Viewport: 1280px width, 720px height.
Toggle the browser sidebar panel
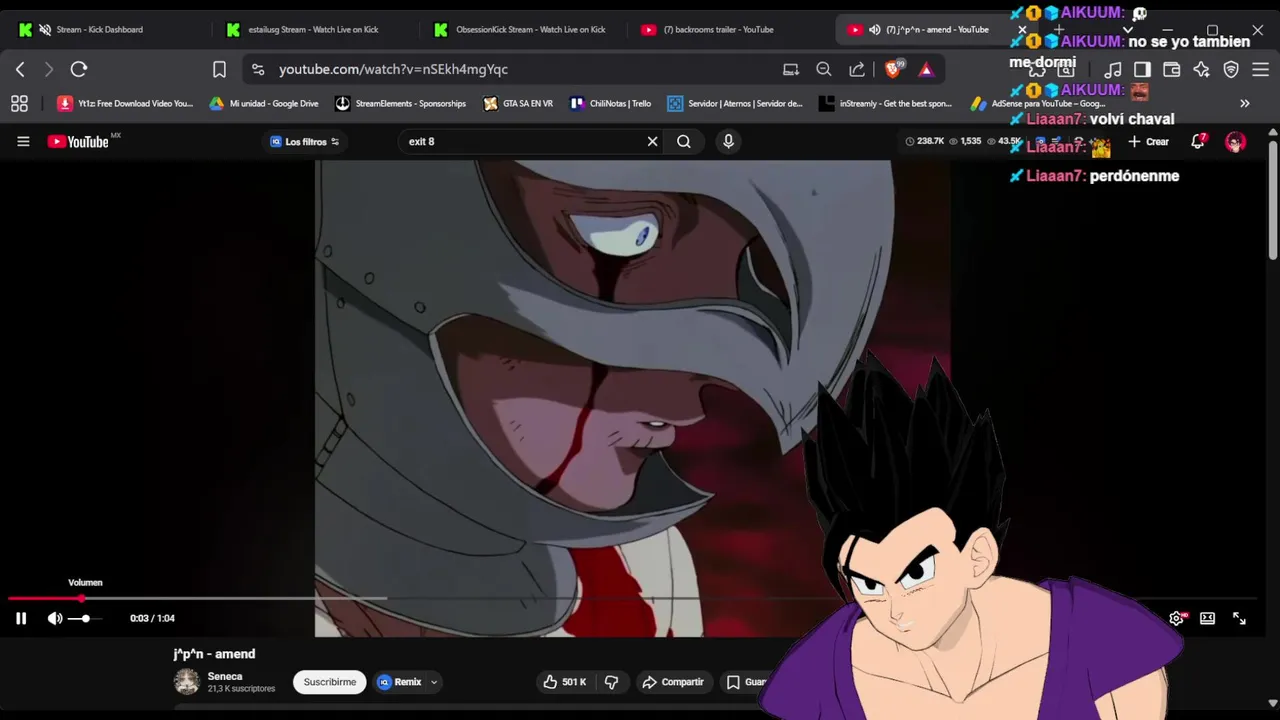coord(1142,69)
